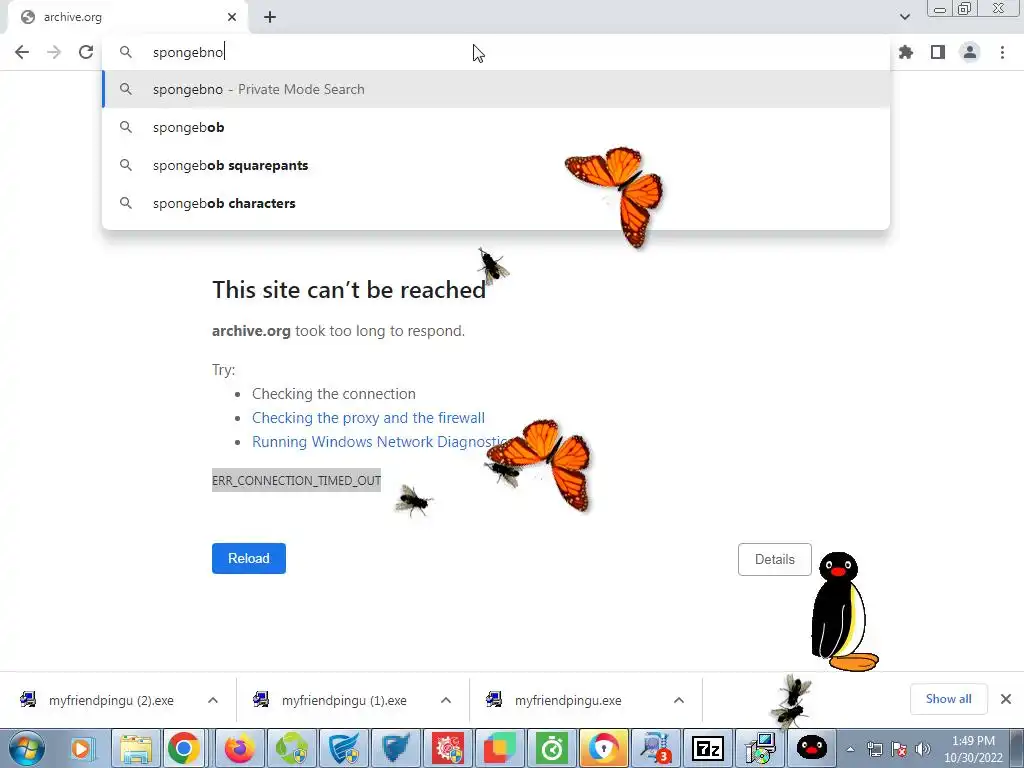Open the keyhole browser taskbar icon
Image resolution: width=1024 pixels, height=768 pixels.
[x=603, y=748]
